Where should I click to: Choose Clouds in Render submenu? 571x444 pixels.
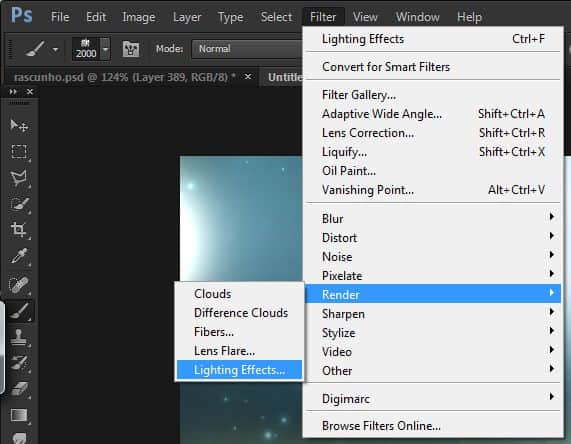240,294
